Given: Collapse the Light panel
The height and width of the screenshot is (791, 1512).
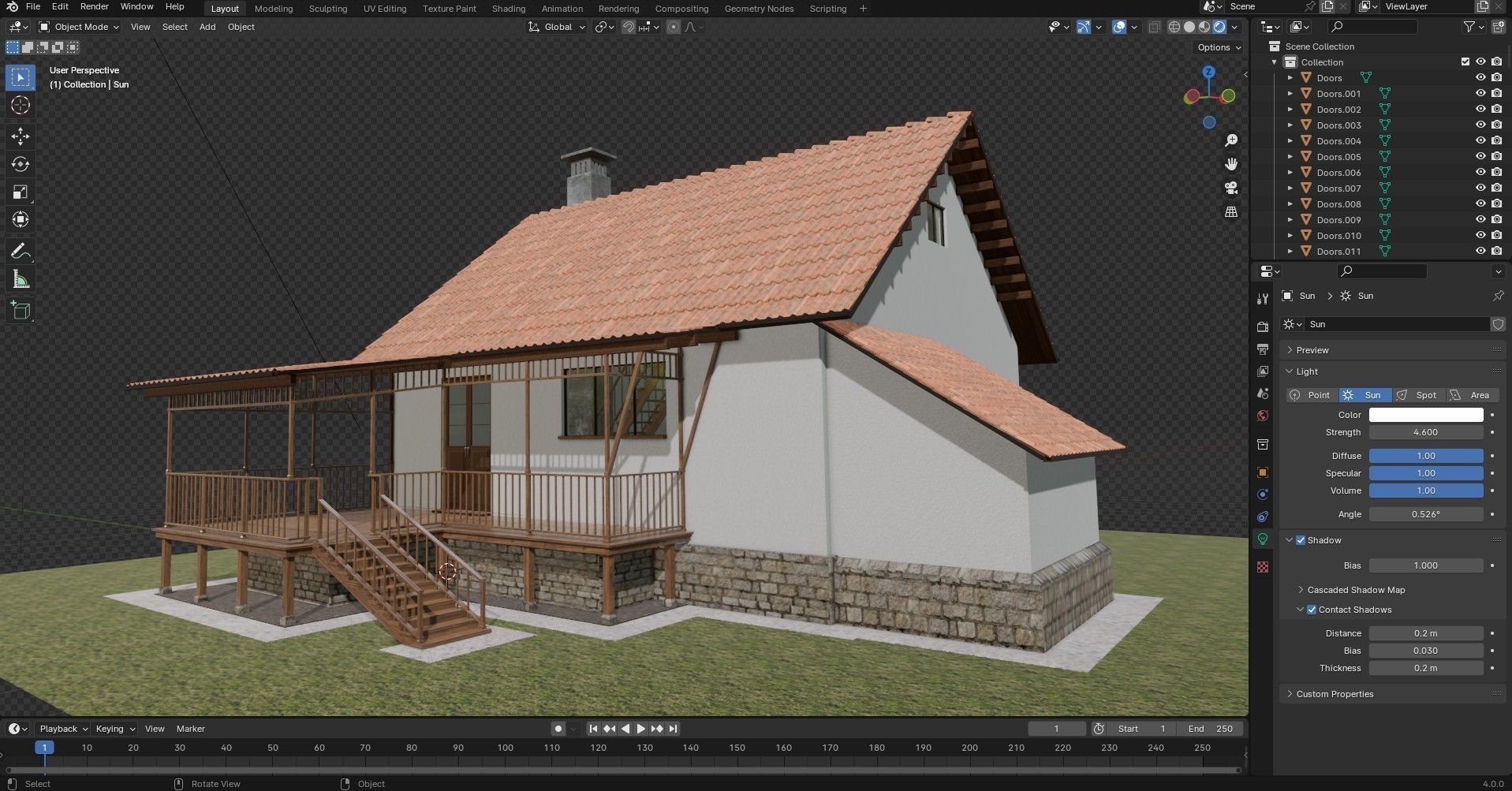Looking at the screenshot, I should [x=1307, y=371].
